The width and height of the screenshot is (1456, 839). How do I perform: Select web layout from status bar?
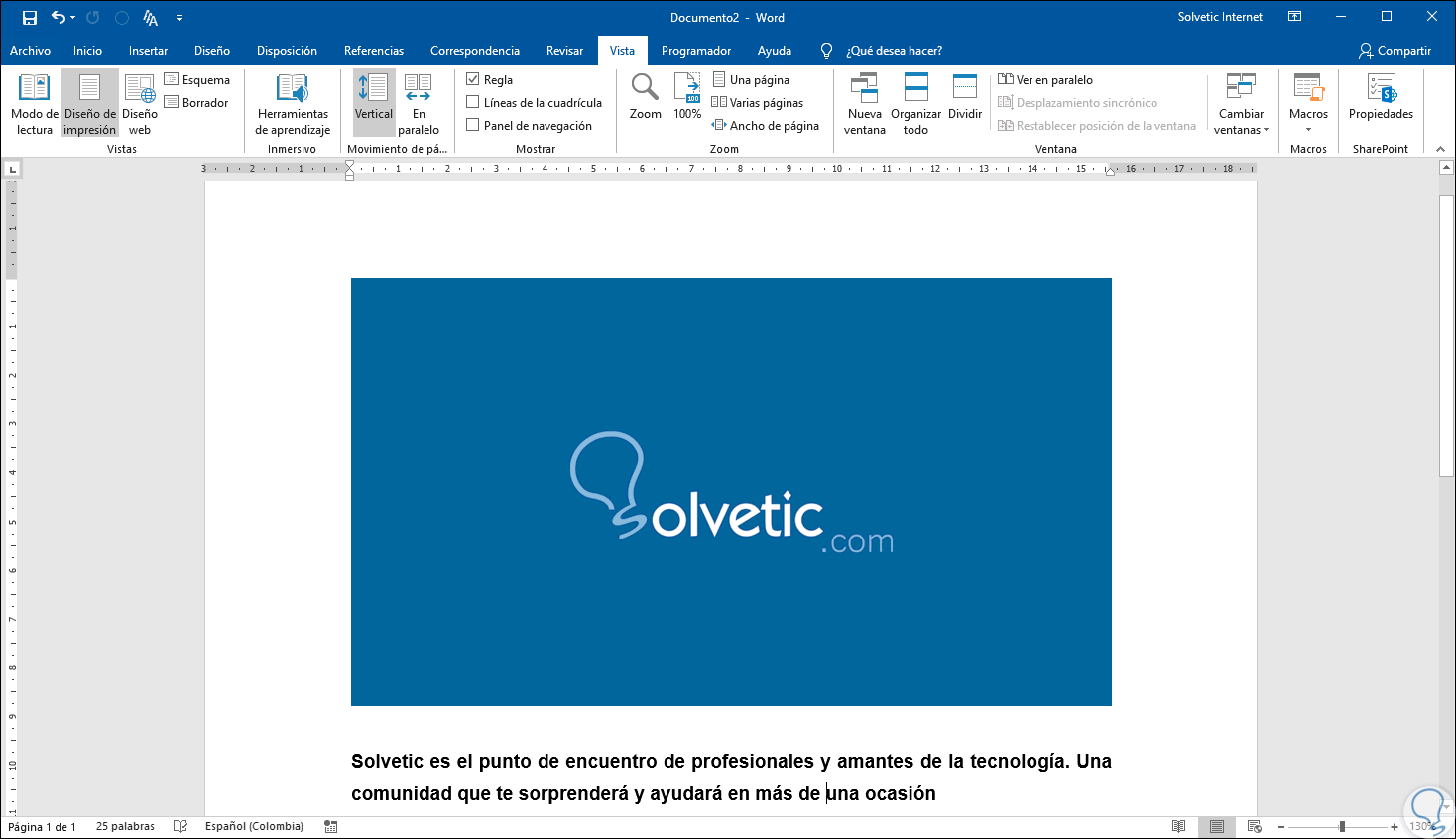pyautogui.click(x=1255, y=827)
